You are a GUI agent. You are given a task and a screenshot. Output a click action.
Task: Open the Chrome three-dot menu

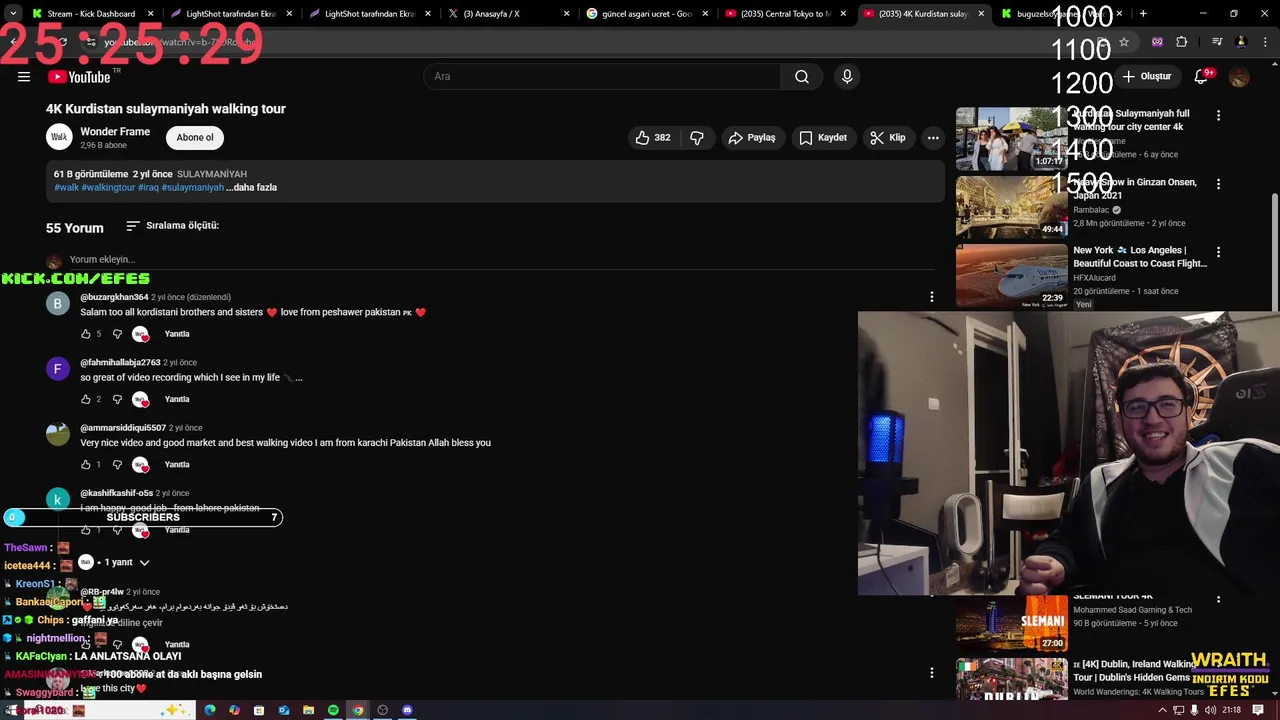coord(1264,42)
